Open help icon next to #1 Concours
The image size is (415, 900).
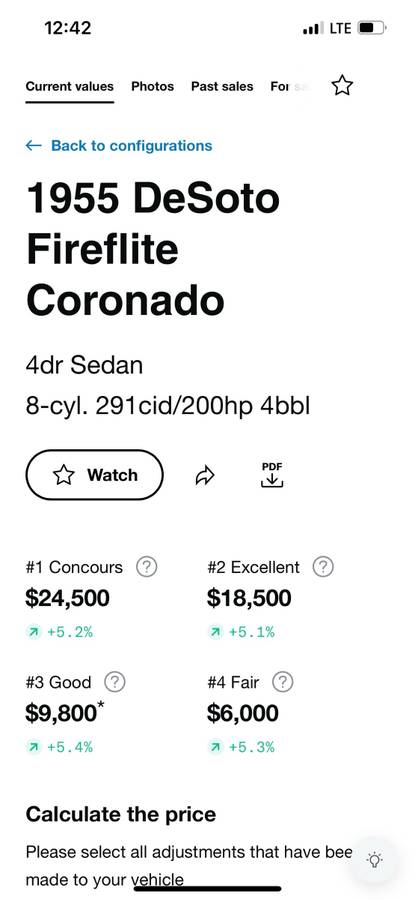pyautogui.click(x=146, y=567)
